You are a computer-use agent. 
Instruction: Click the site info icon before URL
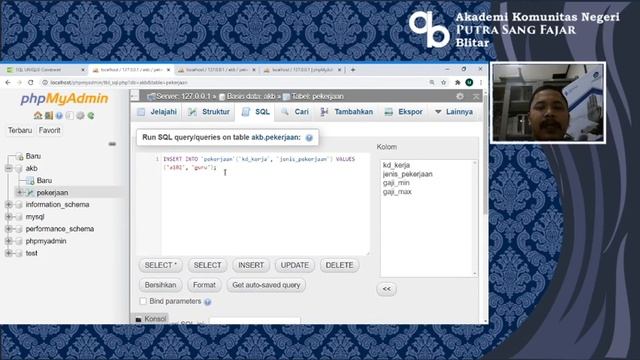[x=45, y=82]
